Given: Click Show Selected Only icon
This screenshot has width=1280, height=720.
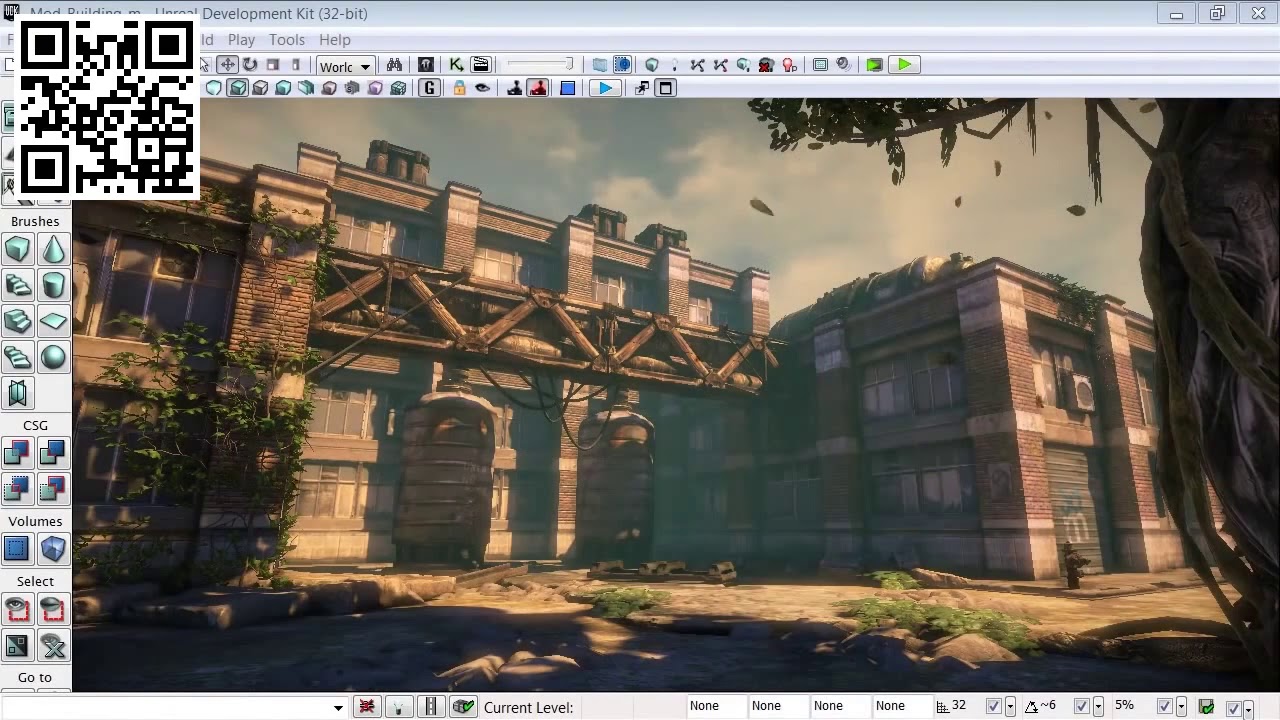Looking at the screenshot, I should tap(18, 609).
